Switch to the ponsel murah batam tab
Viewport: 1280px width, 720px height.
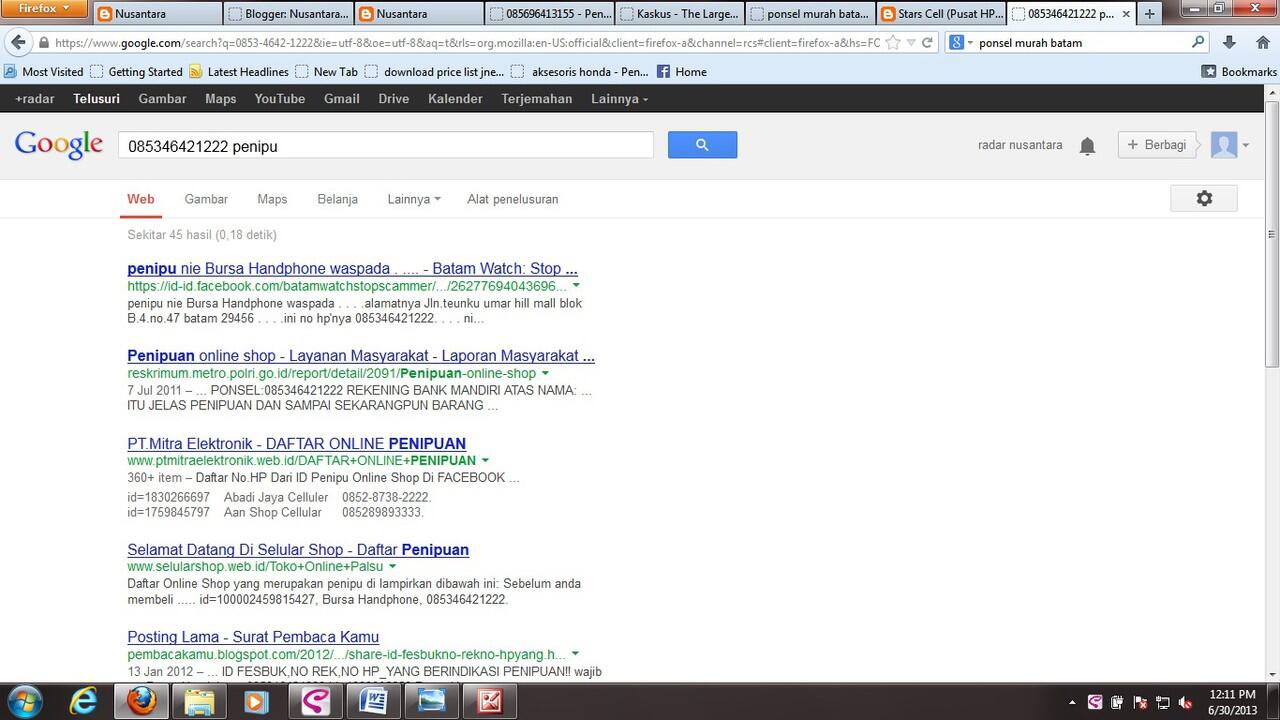pyautogui.click(x=811, y=14)
